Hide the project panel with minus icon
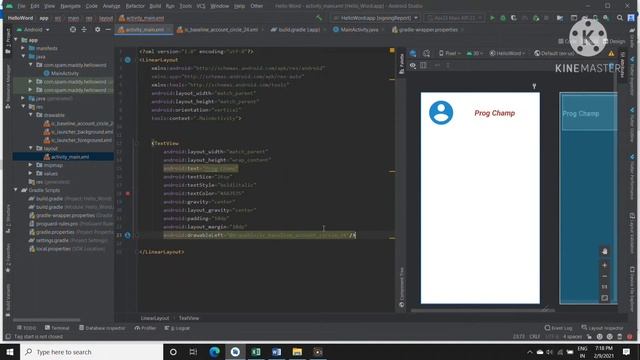 (108, 30)
